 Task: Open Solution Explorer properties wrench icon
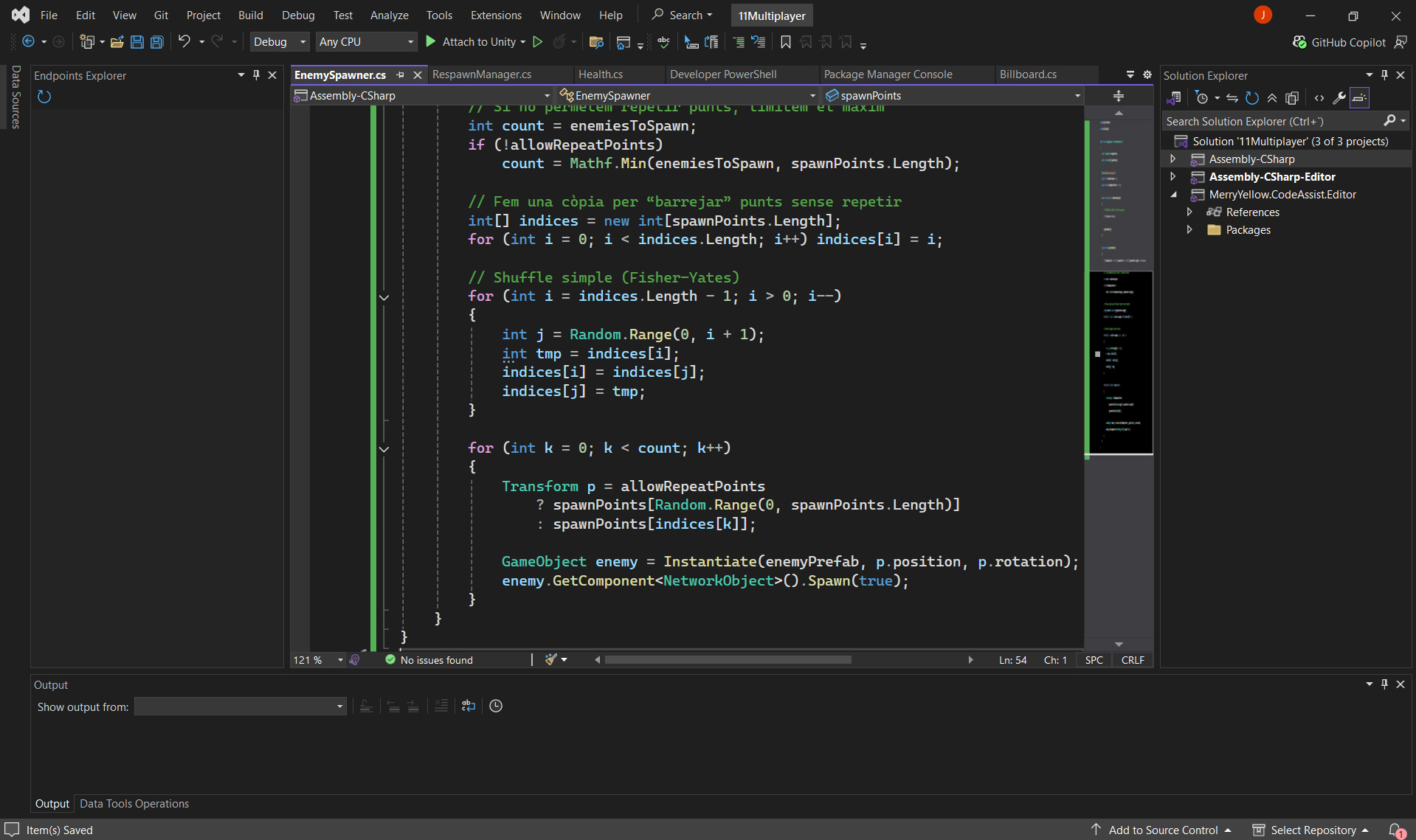[x=1339, y=98]
